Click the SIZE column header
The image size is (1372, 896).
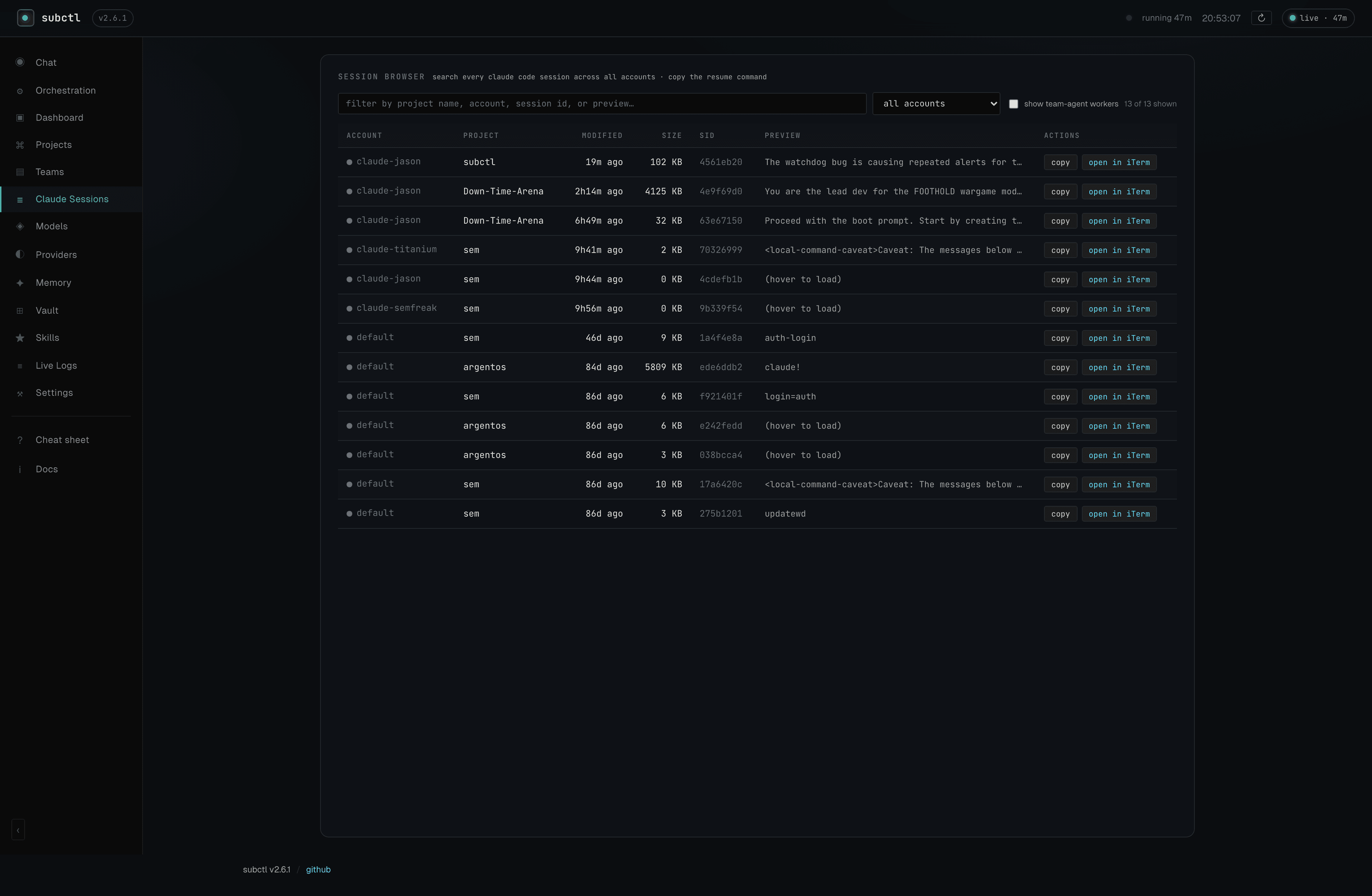[672, 135]
